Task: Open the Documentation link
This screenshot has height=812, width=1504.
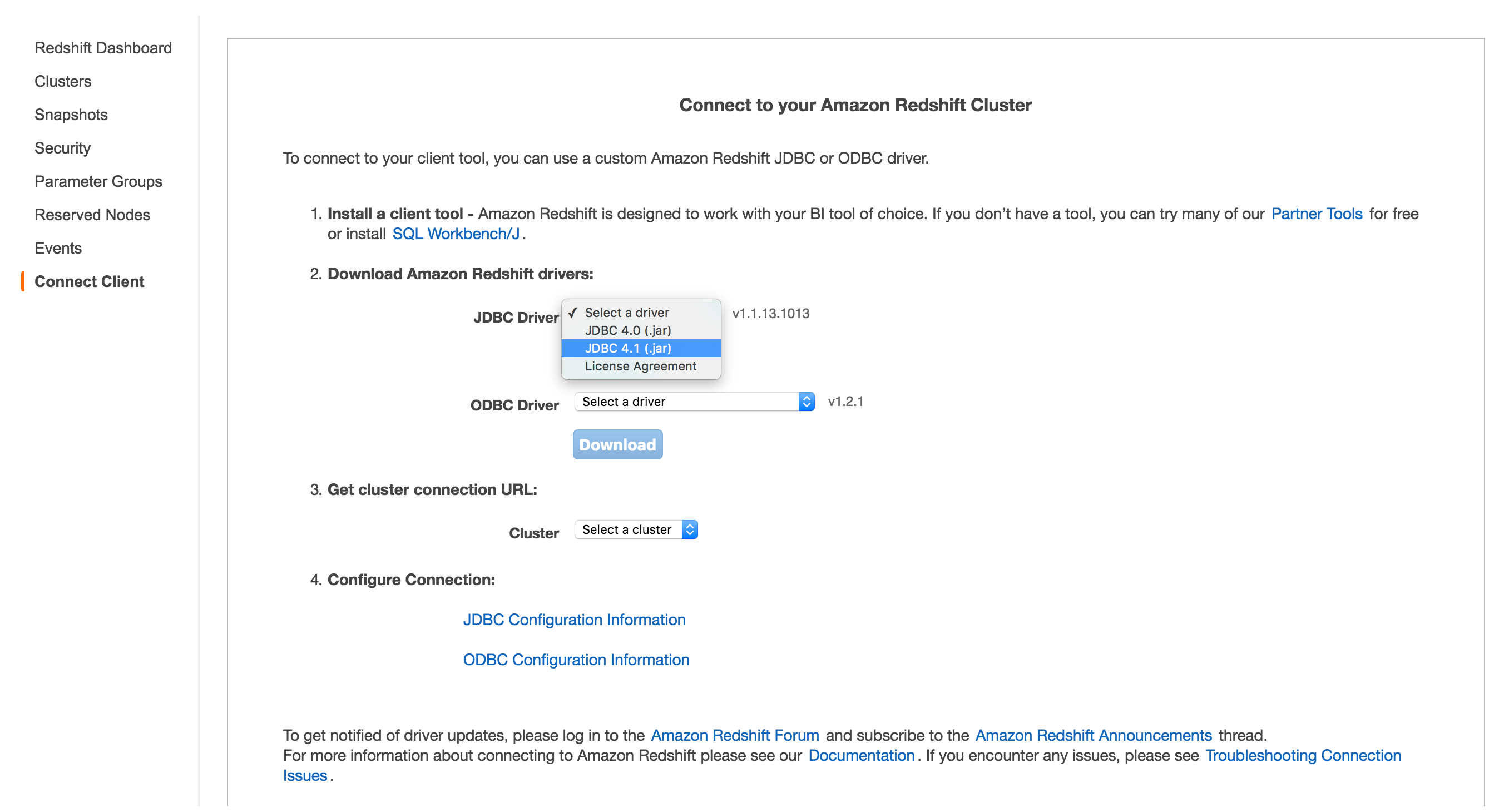Action: (x=861, y=755)
